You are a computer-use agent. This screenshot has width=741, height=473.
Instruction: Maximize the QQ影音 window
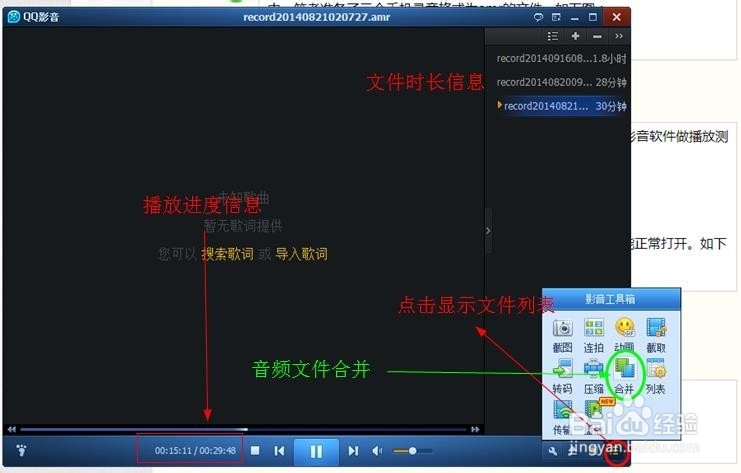point(593,17)
